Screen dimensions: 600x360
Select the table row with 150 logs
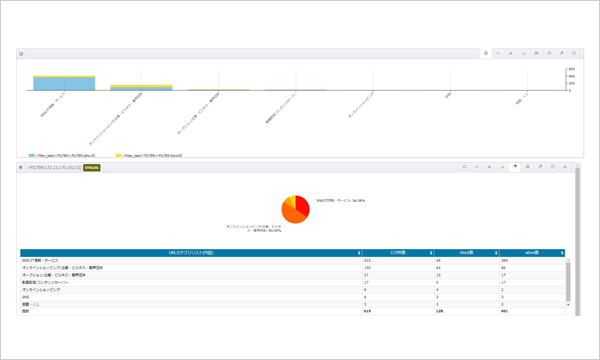[293, 268]
